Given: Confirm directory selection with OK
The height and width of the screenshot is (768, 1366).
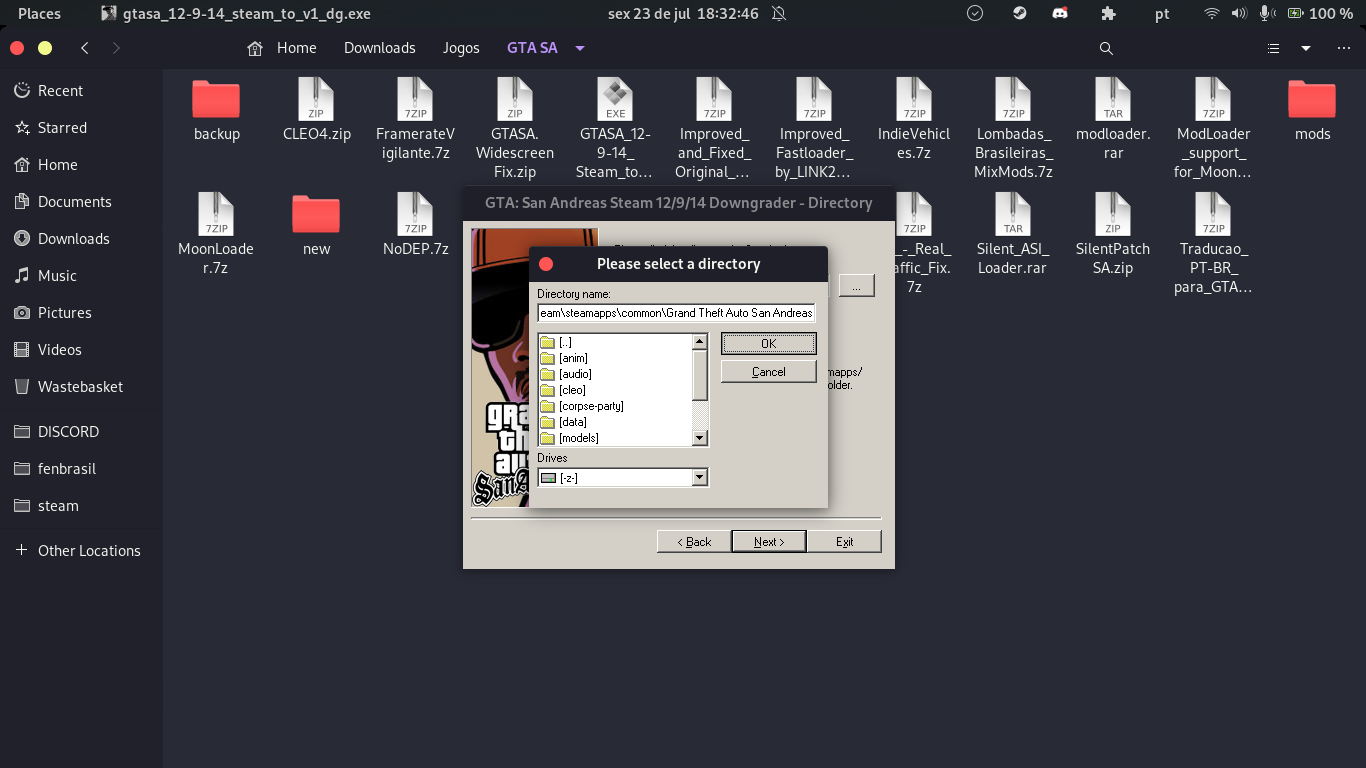Looking at the screenshot, I should [x=768, y=343].
